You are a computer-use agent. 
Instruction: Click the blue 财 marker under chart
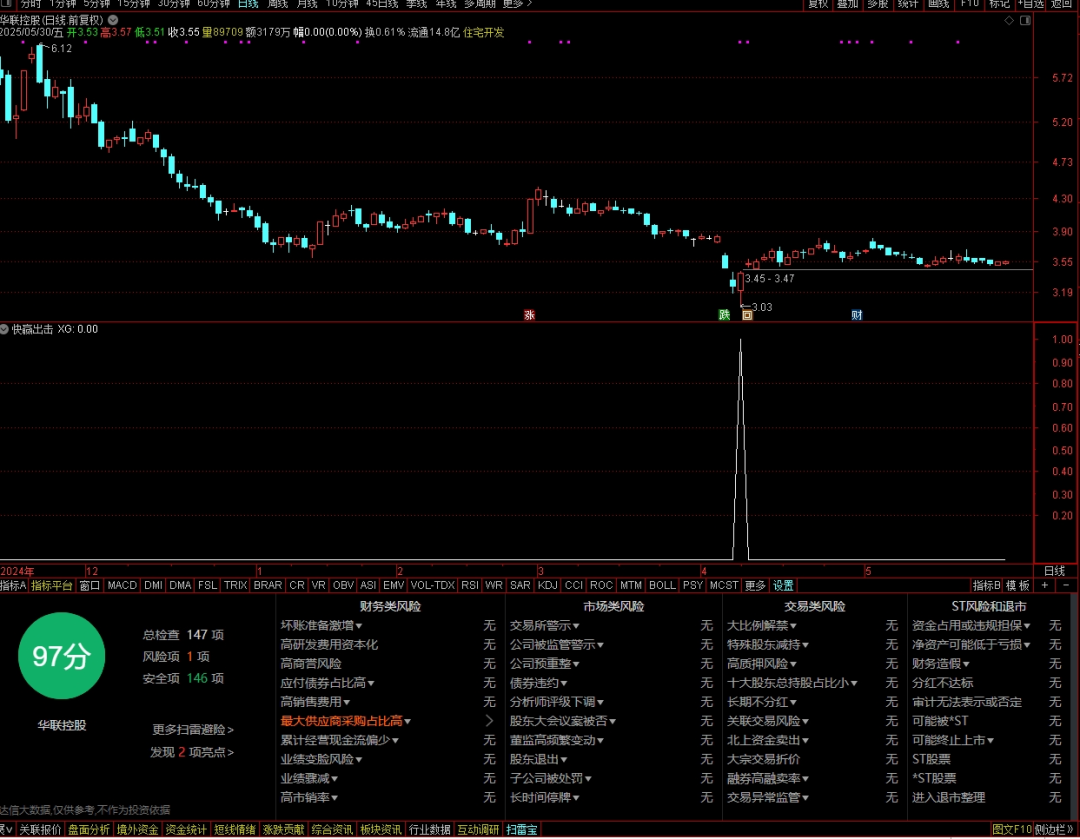[x=856, y=315]
